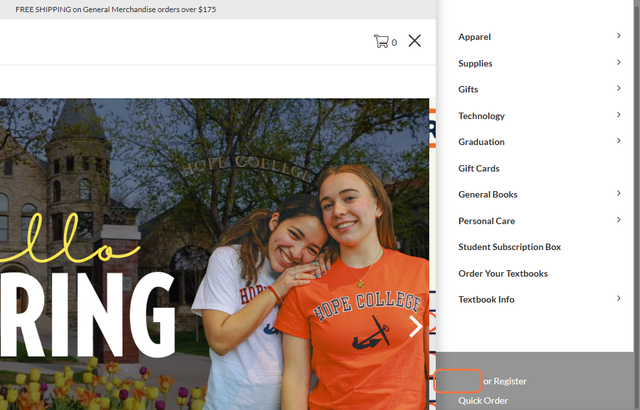Click the hello spring hero banner image

point(214,254)
